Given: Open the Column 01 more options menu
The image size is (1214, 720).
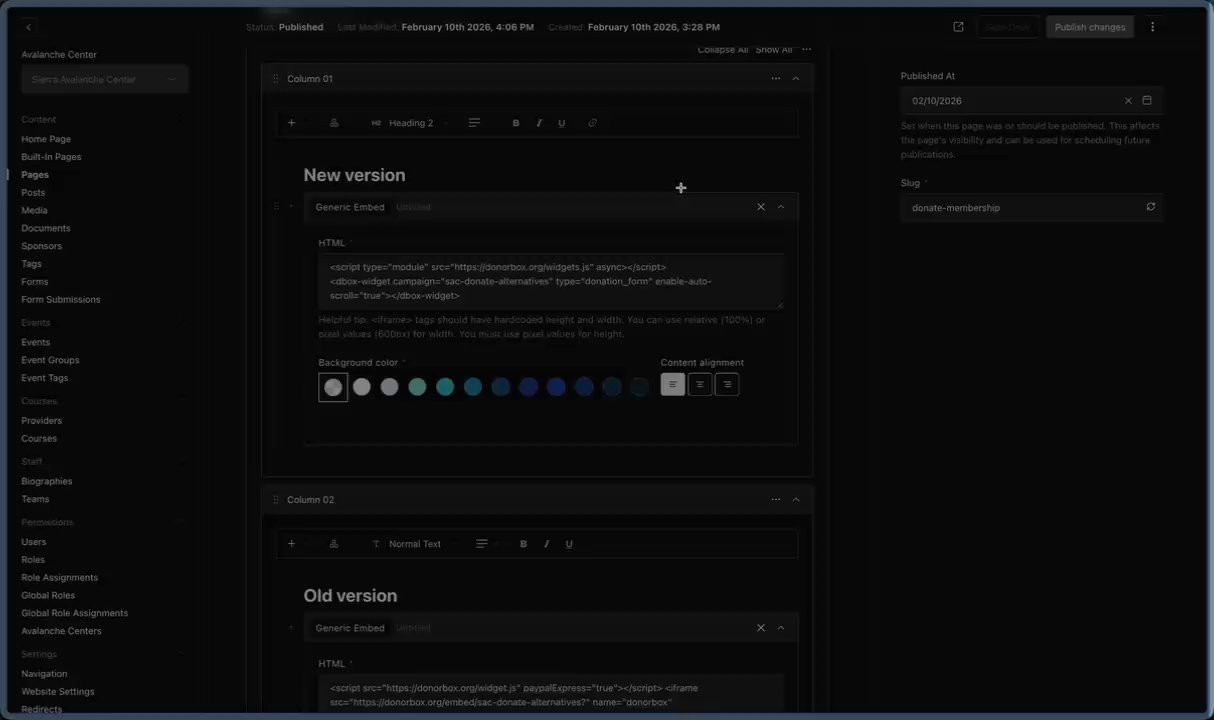Looking at the screenshot, I should click(x=775, y=78).
